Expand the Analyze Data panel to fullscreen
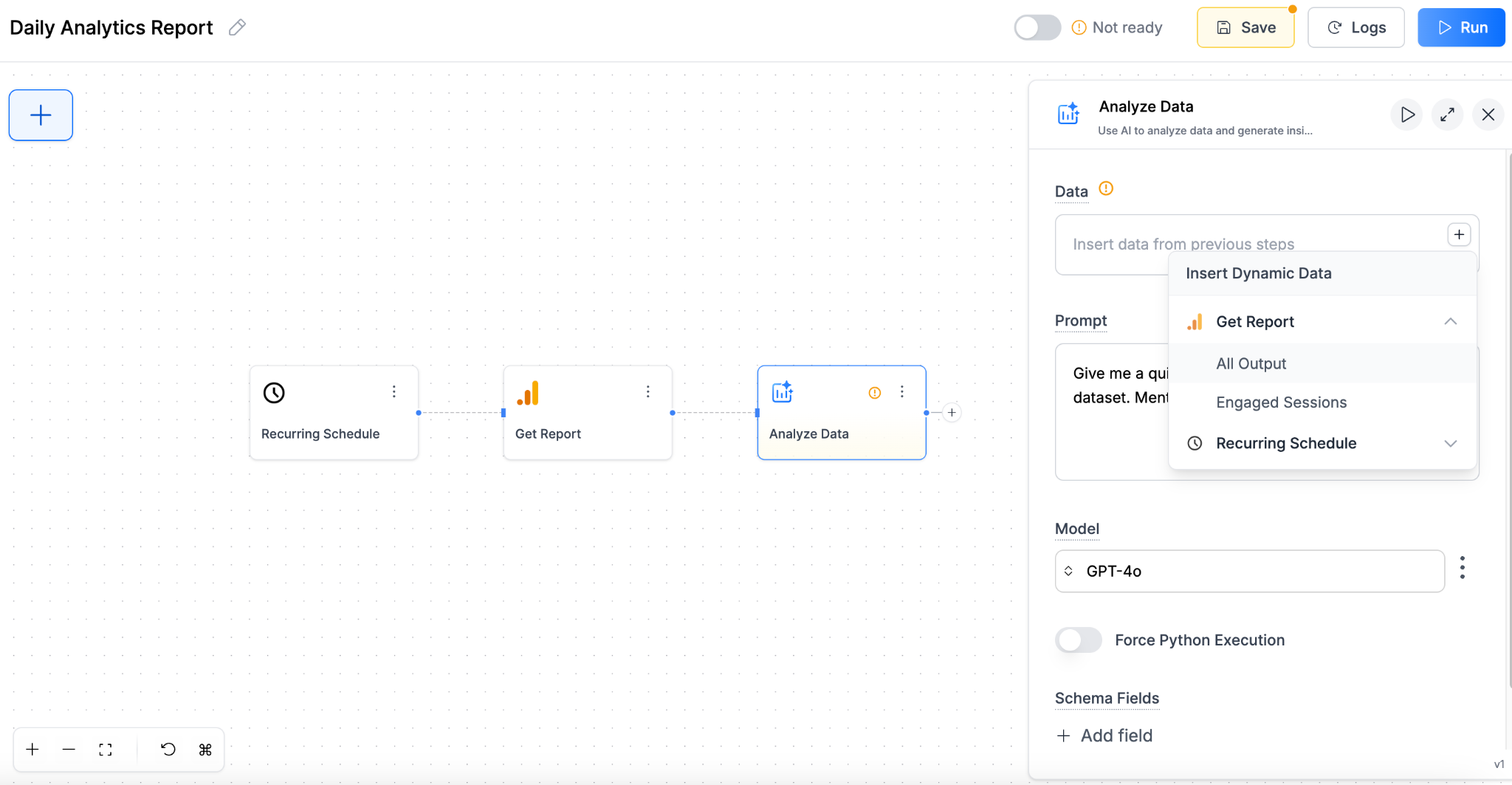 (x=1446, y=114)
